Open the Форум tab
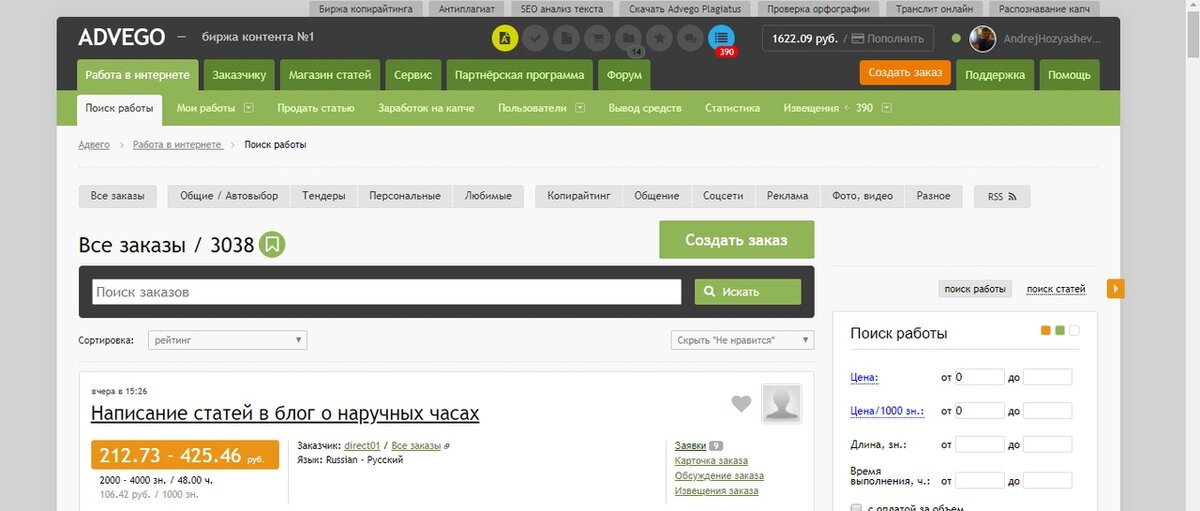Viewport: 1200px width, 511px height. click(x=624, y=75)
